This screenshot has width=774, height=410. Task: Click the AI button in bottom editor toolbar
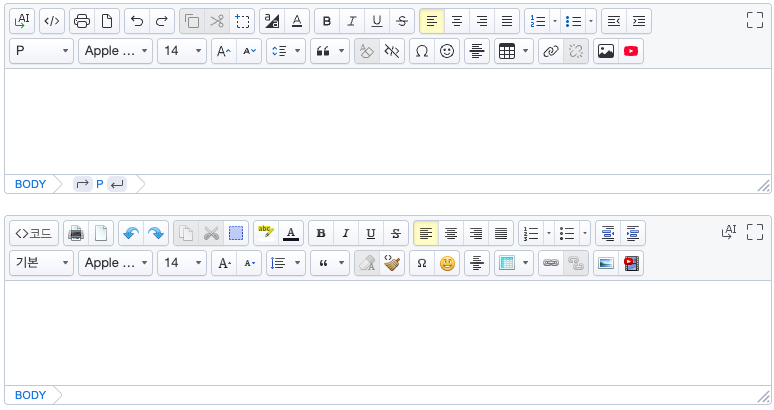tap(728, 232)
